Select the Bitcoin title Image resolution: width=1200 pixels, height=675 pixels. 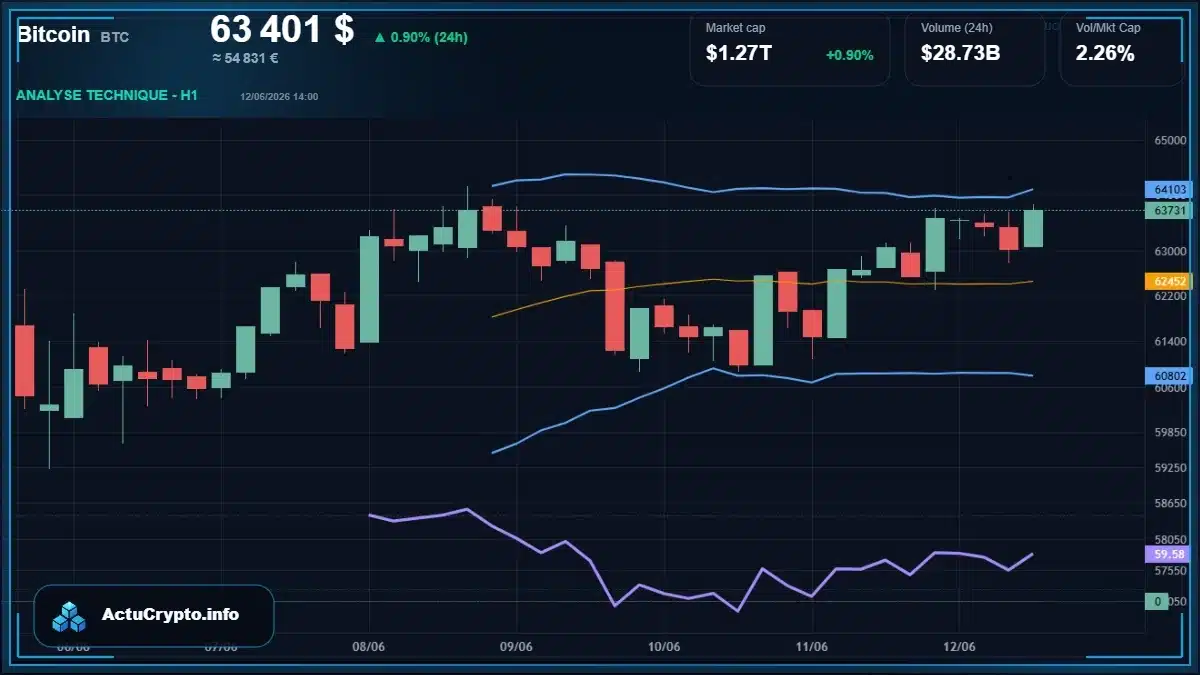coord(53,35)
